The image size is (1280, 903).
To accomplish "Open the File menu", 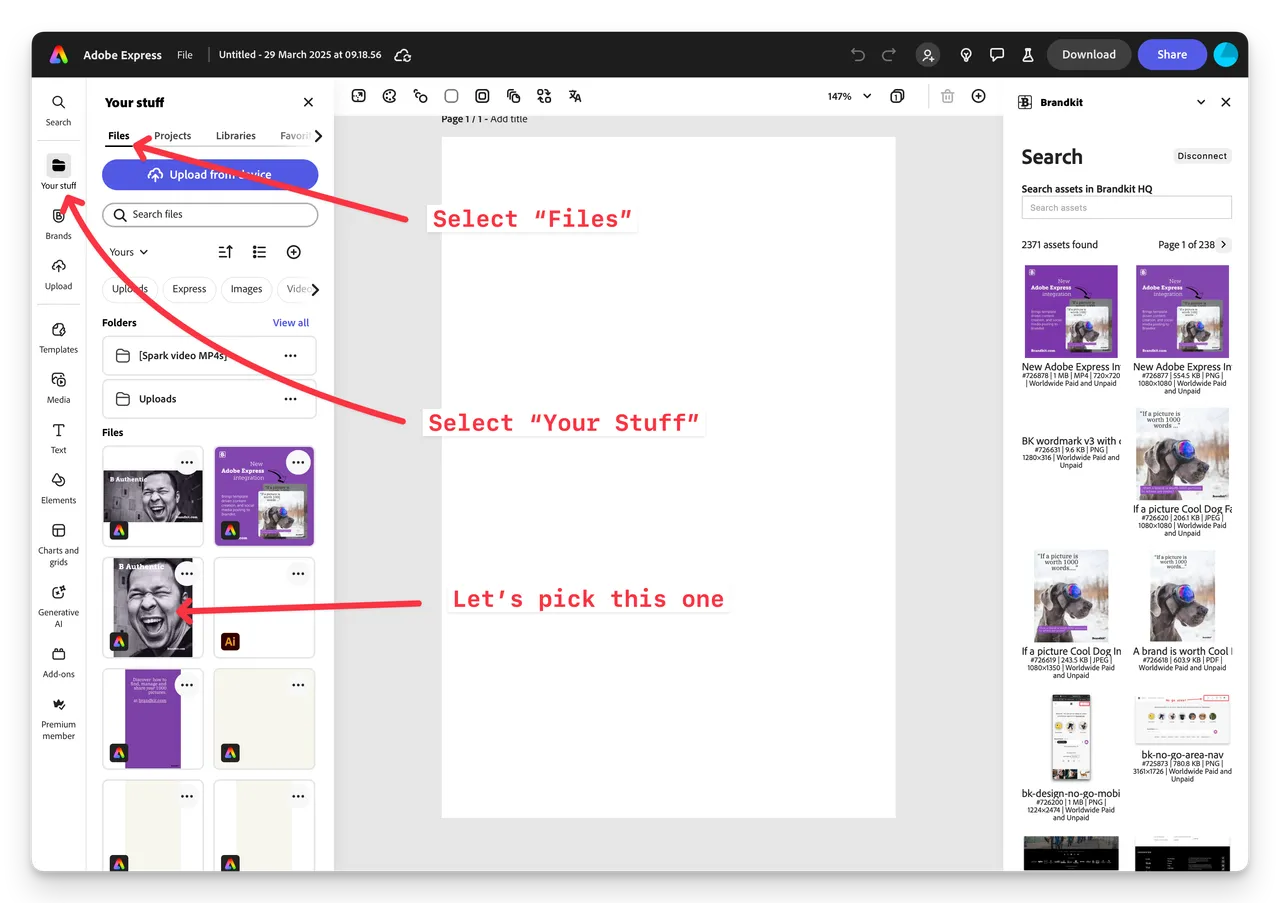I will [185, 55].
